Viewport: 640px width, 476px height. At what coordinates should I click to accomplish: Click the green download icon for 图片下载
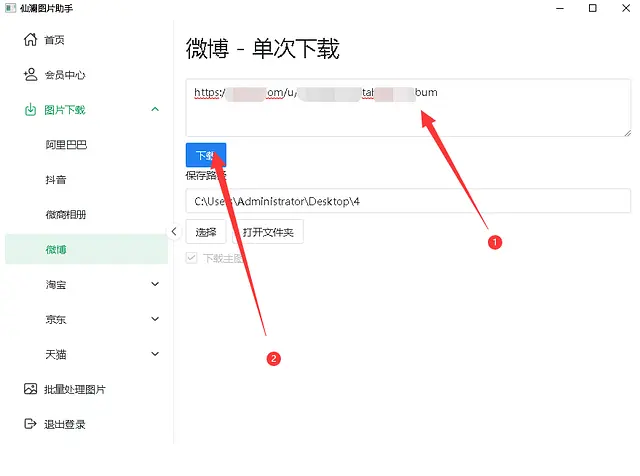31,109
